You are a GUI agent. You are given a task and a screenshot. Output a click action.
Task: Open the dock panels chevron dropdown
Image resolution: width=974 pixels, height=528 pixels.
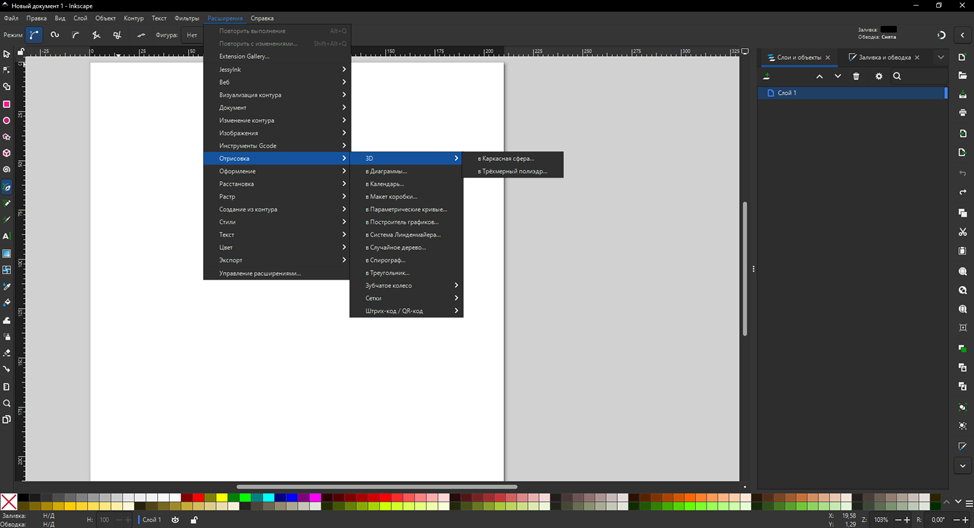coord(940,57)
